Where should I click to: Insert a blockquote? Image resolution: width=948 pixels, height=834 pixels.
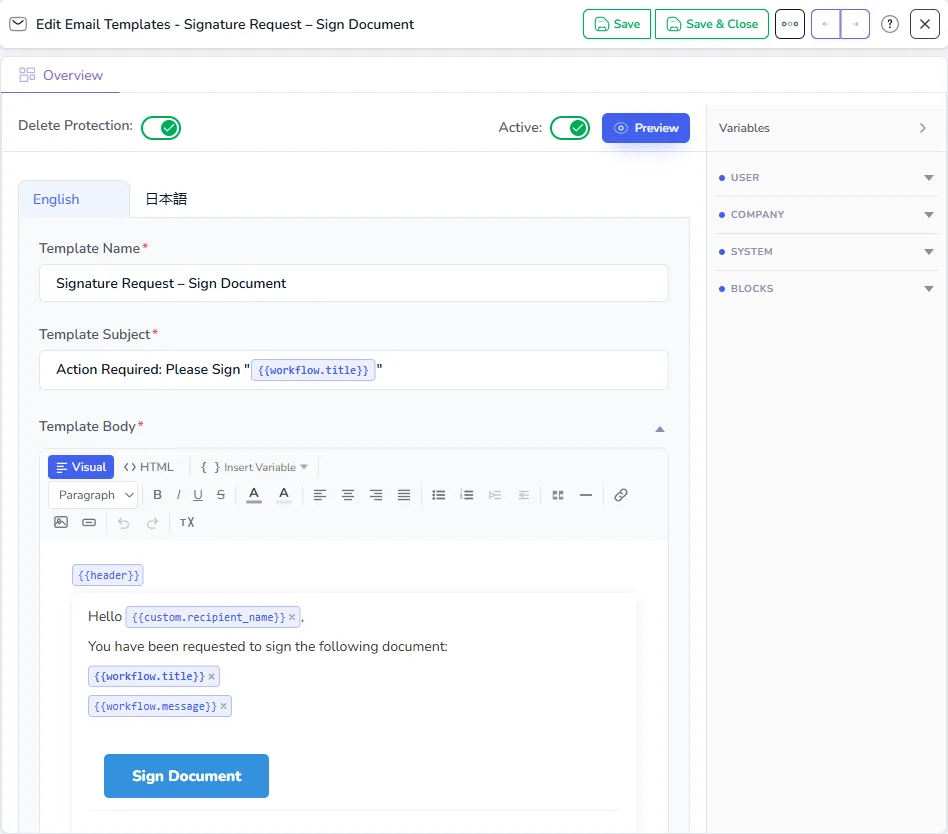(557, 495)
